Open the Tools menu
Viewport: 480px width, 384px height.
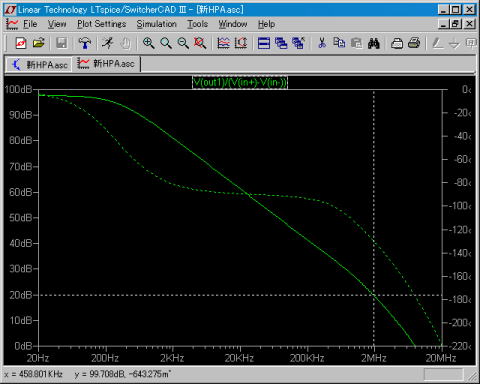click(x=197, y=24)
